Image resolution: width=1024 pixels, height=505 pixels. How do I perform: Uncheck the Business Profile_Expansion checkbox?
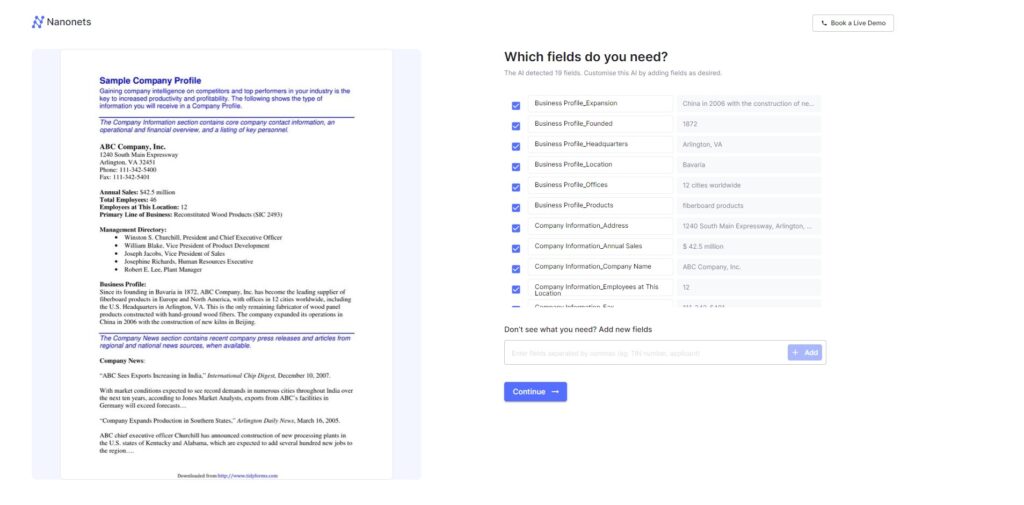(x=516, y=105)
